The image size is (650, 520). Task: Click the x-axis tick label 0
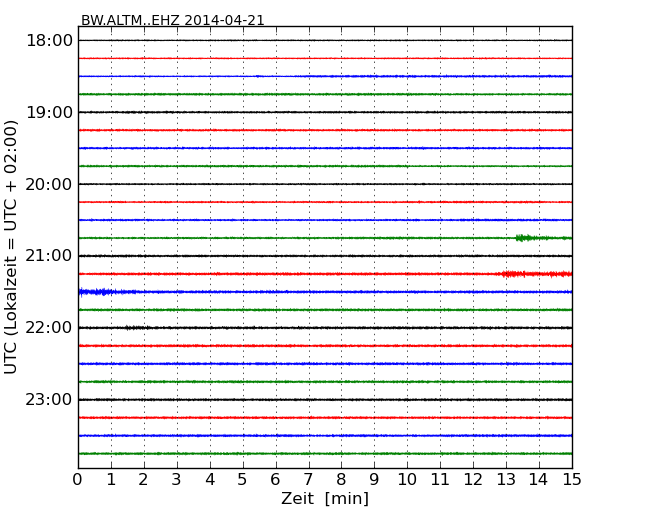[x=78, y=480]
